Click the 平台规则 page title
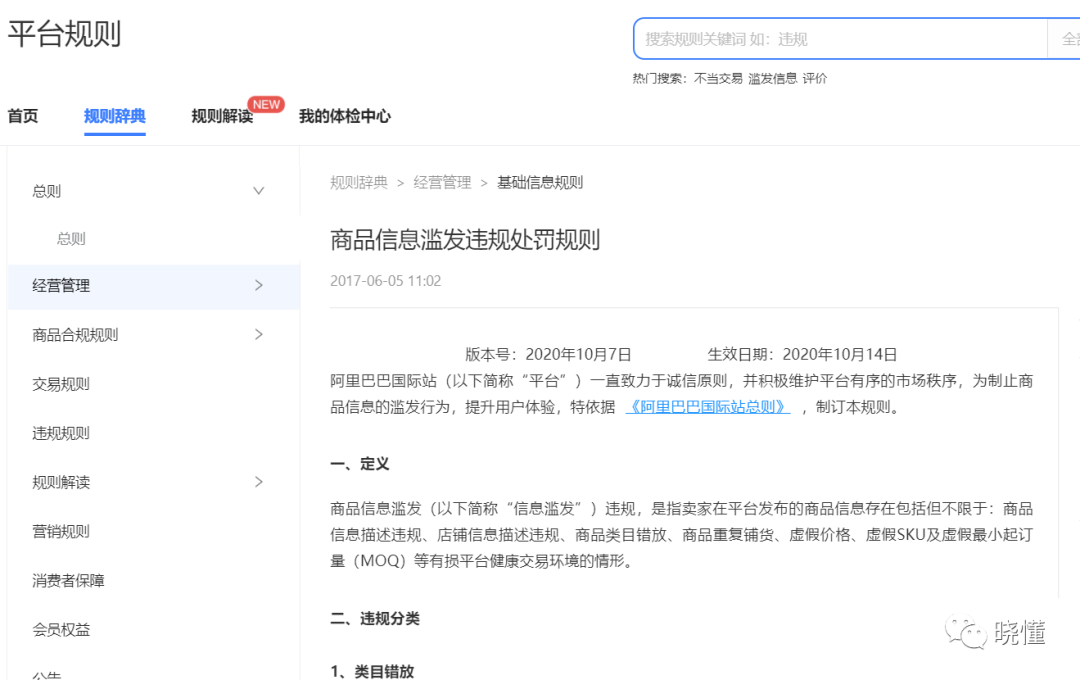 pos(64,34)
